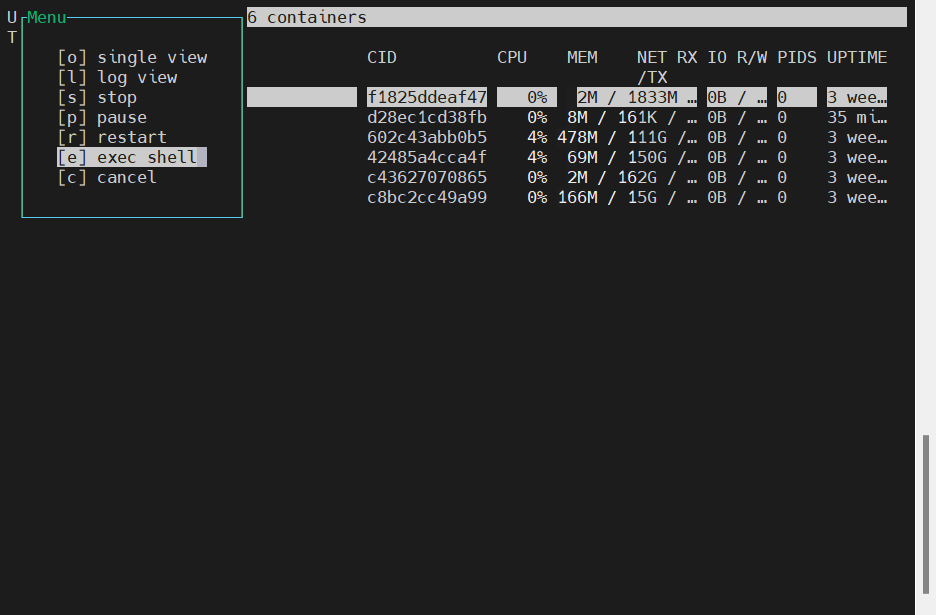Viewport: 936px width, 615px height.
Task: Select the single view menu option
Action: [x=132, y=57]
